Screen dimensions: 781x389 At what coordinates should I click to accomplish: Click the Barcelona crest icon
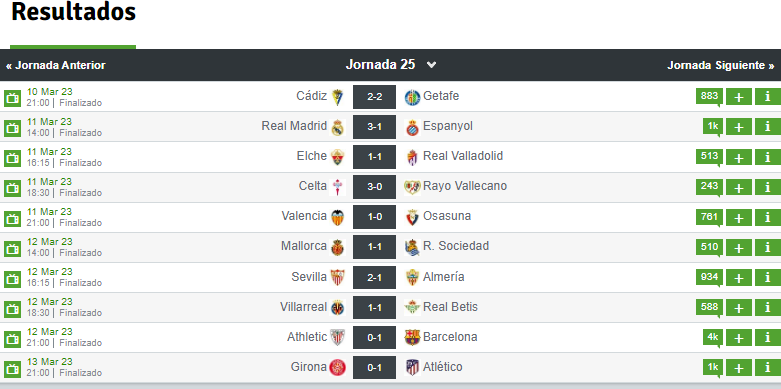(x=412, y=338)
